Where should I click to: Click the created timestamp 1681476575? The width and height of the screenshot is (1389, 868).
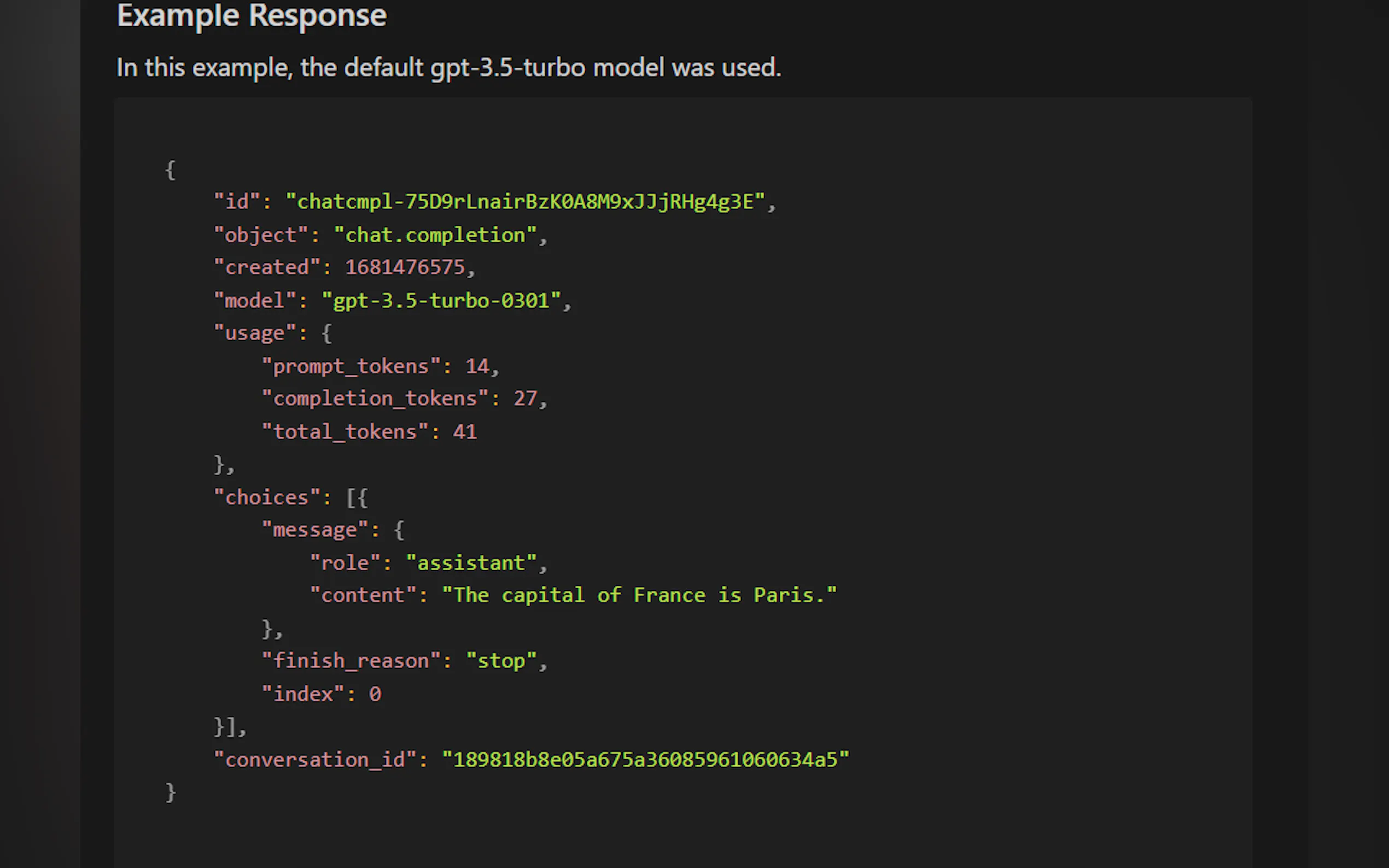pyautogui.click(x=404, y=267)
